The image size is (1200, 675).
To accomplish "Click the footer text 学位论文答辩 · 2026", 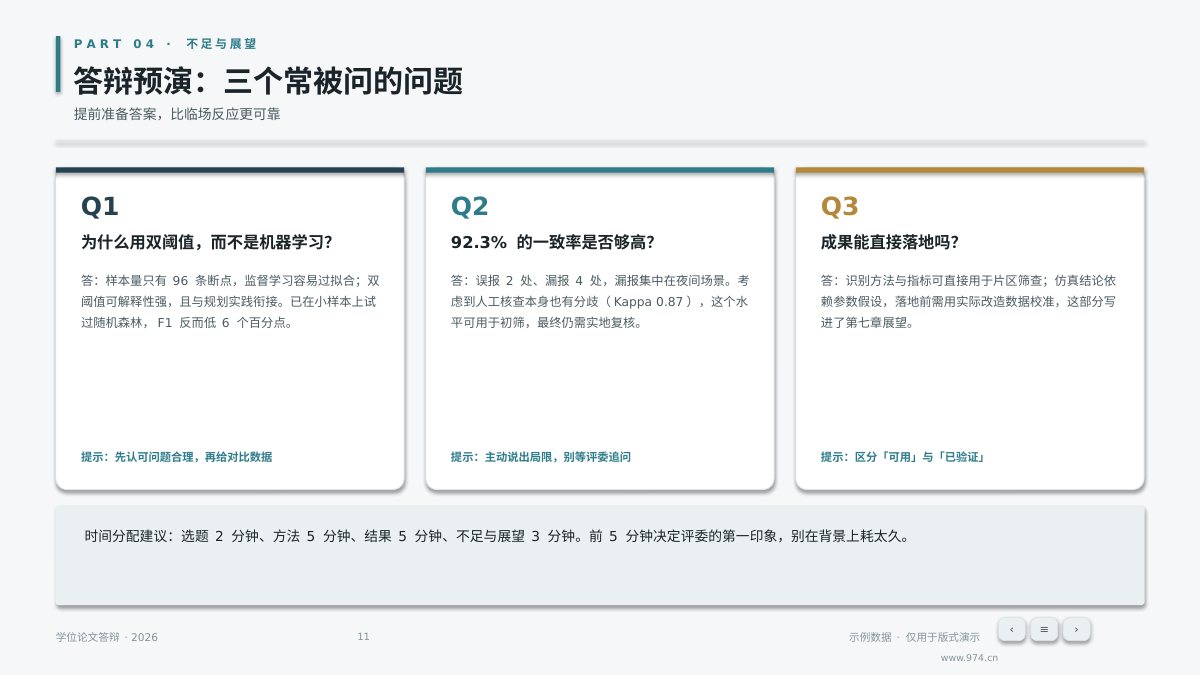I will 107,637.
